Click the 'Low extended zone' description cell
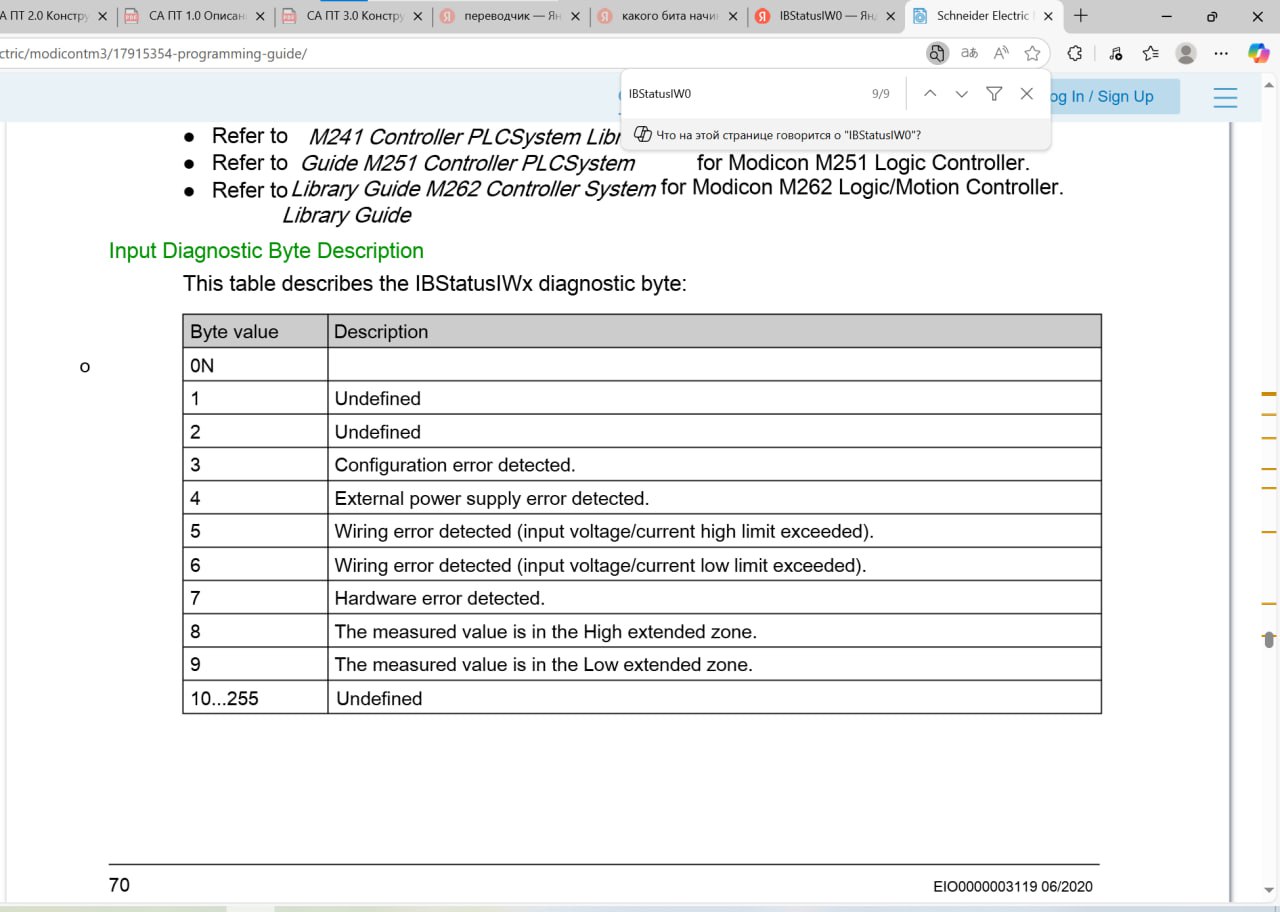The image size is (1280, 912). pyautogui.click(x=714, y=664)
